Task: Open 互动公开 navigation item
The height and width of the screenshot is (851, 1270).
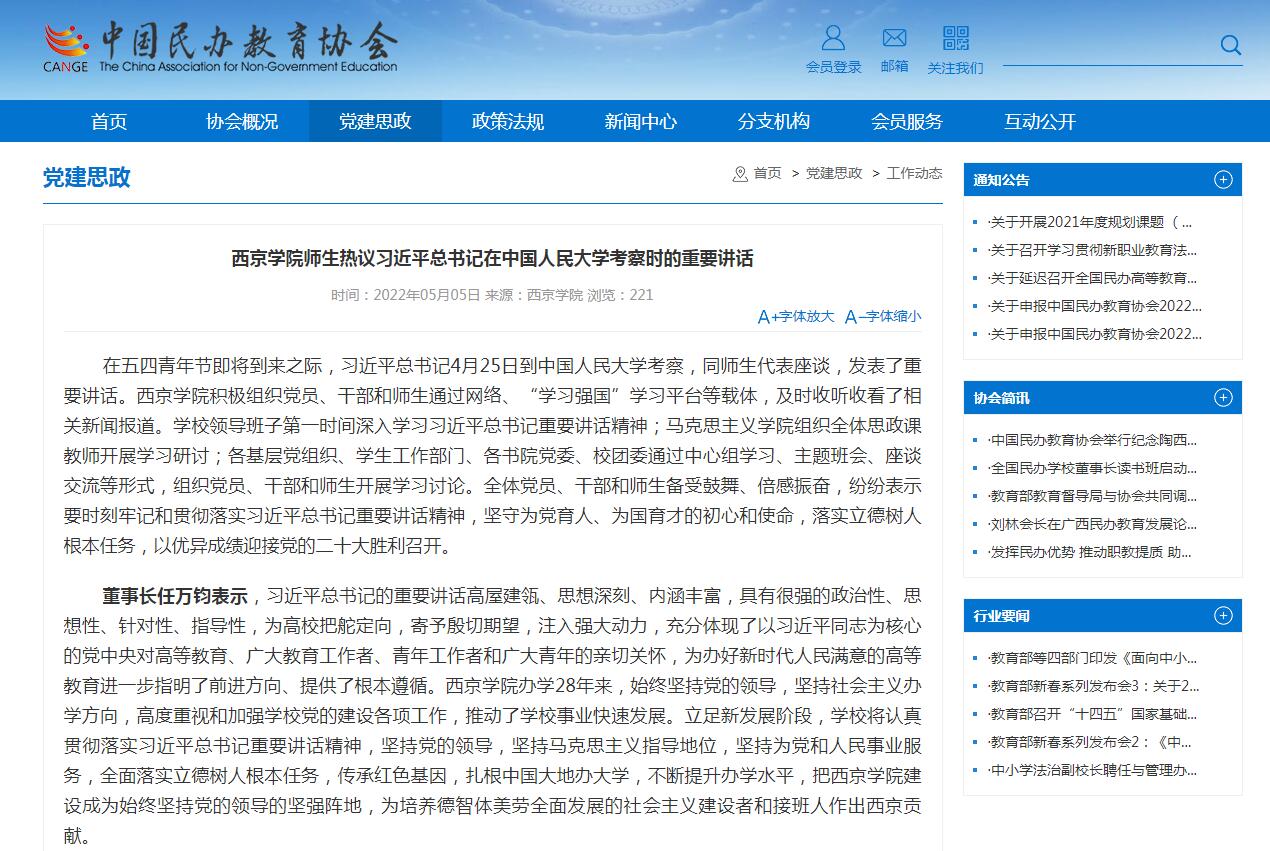Action: 1040,122
